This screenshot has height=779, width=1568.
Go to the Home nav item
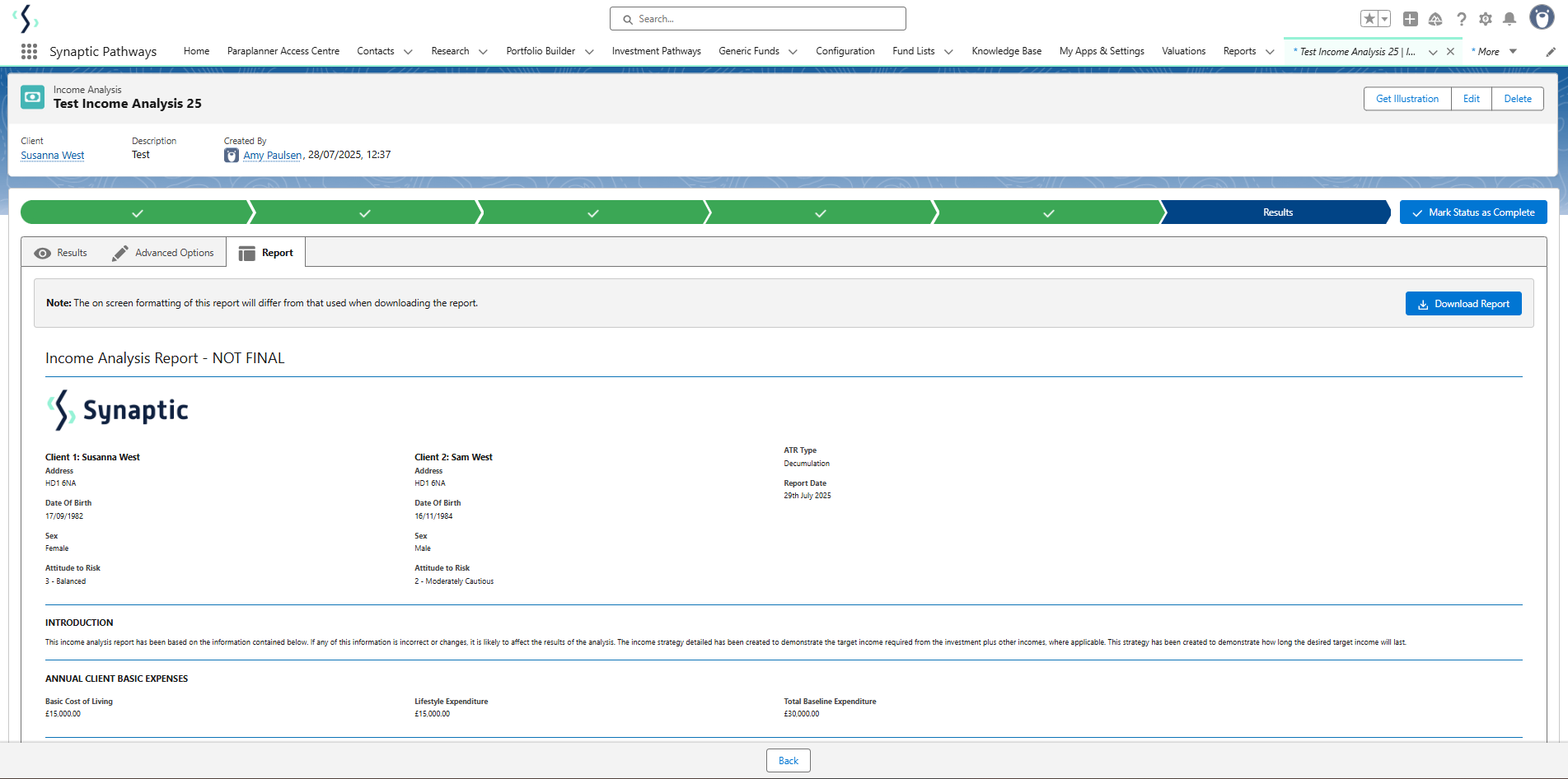tap(196, 51)
